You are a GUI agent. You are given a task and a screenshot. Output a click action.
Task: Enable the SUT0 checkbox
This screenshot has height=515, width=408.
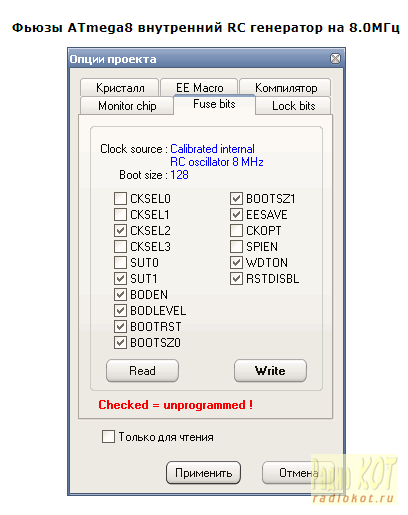pyautogui.click(x=120, y=262)
